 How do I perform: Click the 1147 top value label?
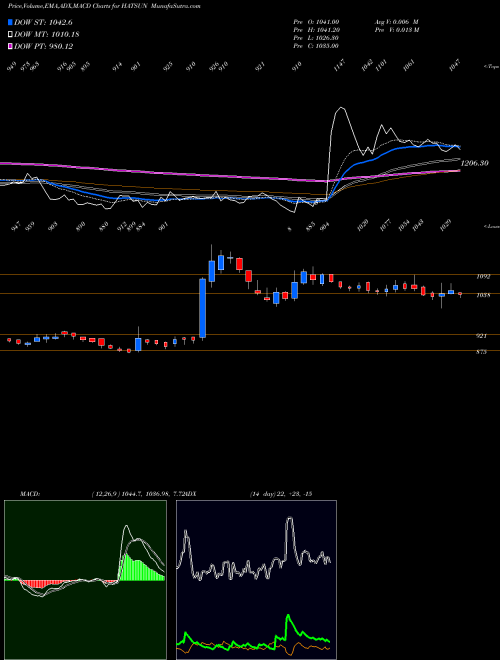(x=339, y=66)
